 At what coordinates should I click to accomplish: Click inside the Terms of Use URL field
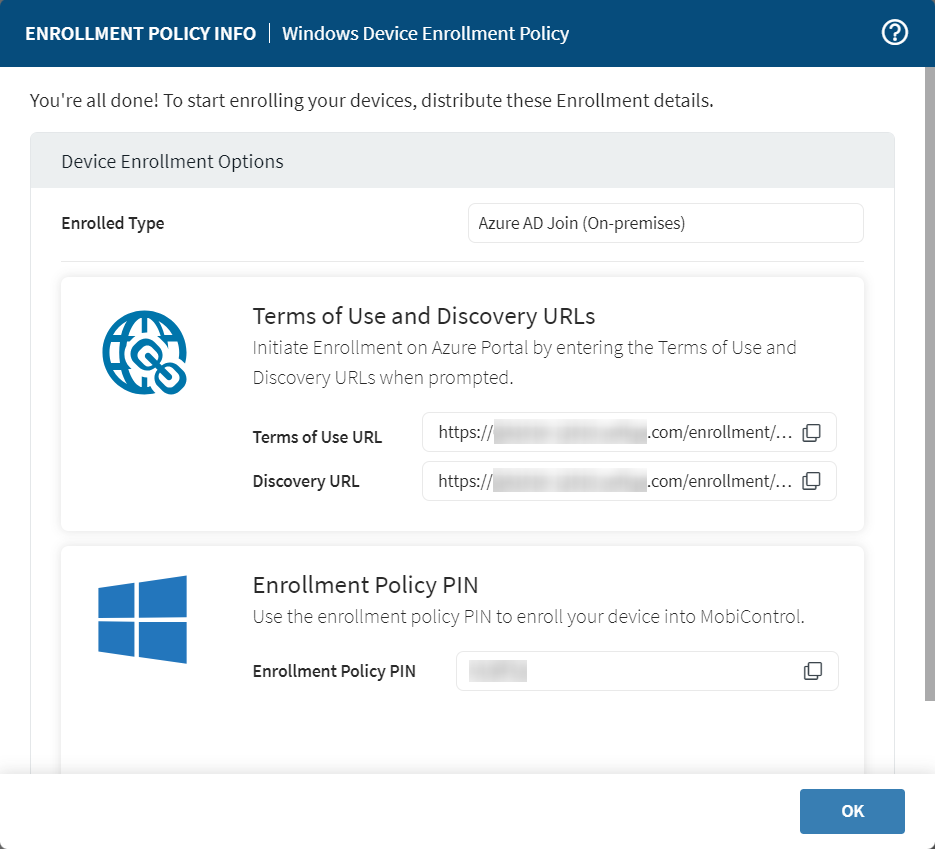(x=600, y=432)
